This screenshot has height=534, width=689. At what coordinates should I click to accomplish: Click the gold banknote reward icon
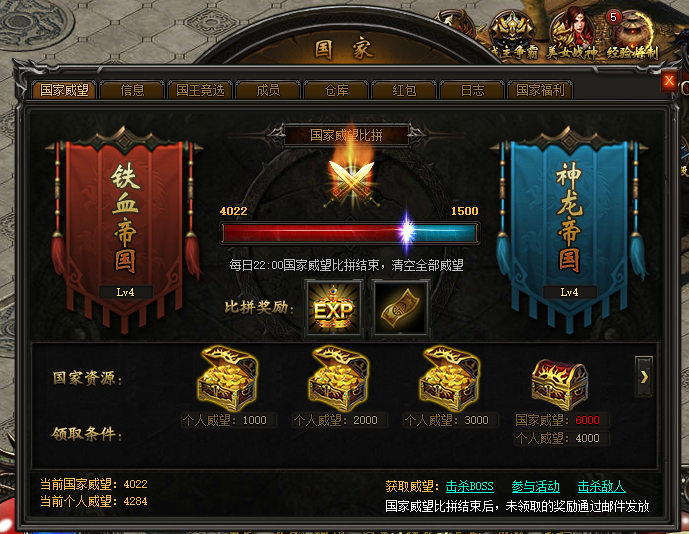401,308
